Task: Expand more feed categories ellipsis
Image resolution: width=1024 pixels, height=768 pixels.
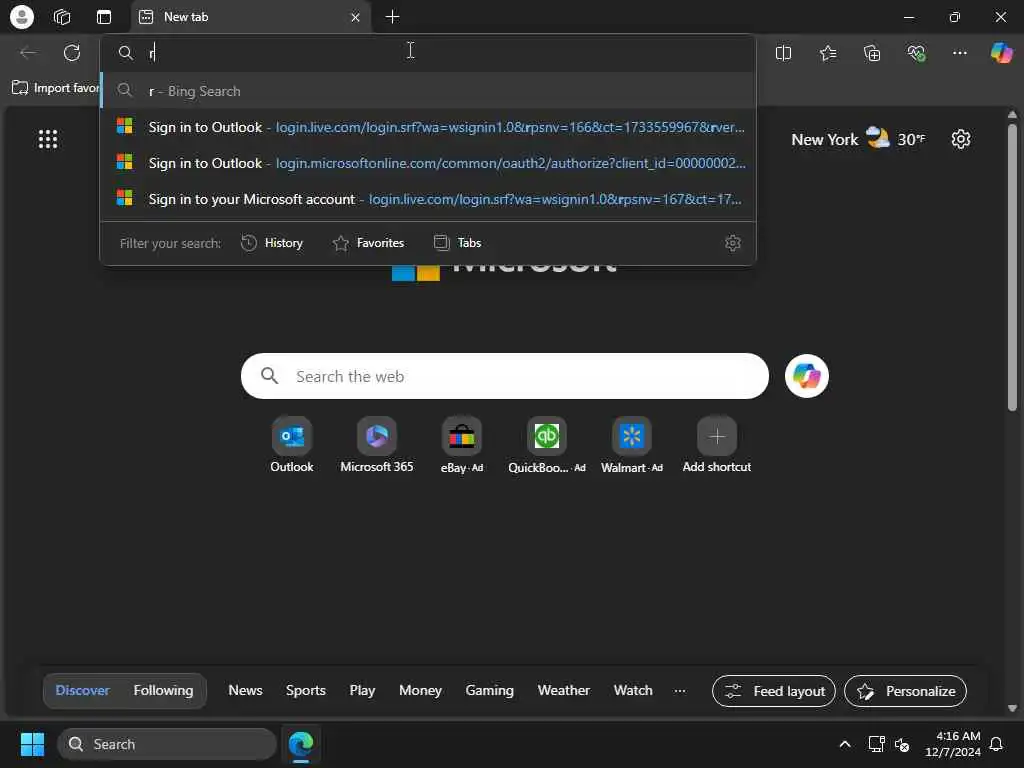Action: pyautogui.click(x=680, y=690)
